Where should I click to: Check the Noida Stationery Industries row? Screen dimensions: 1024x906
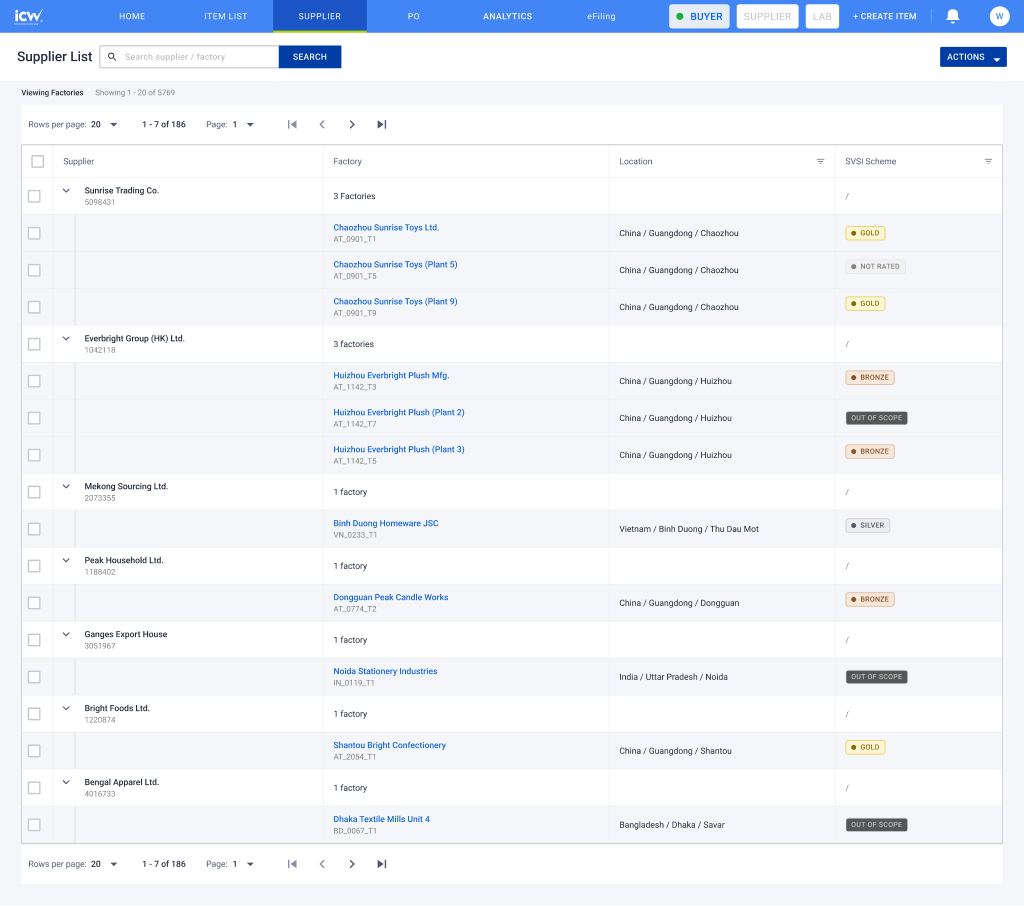tap(34, 677)
